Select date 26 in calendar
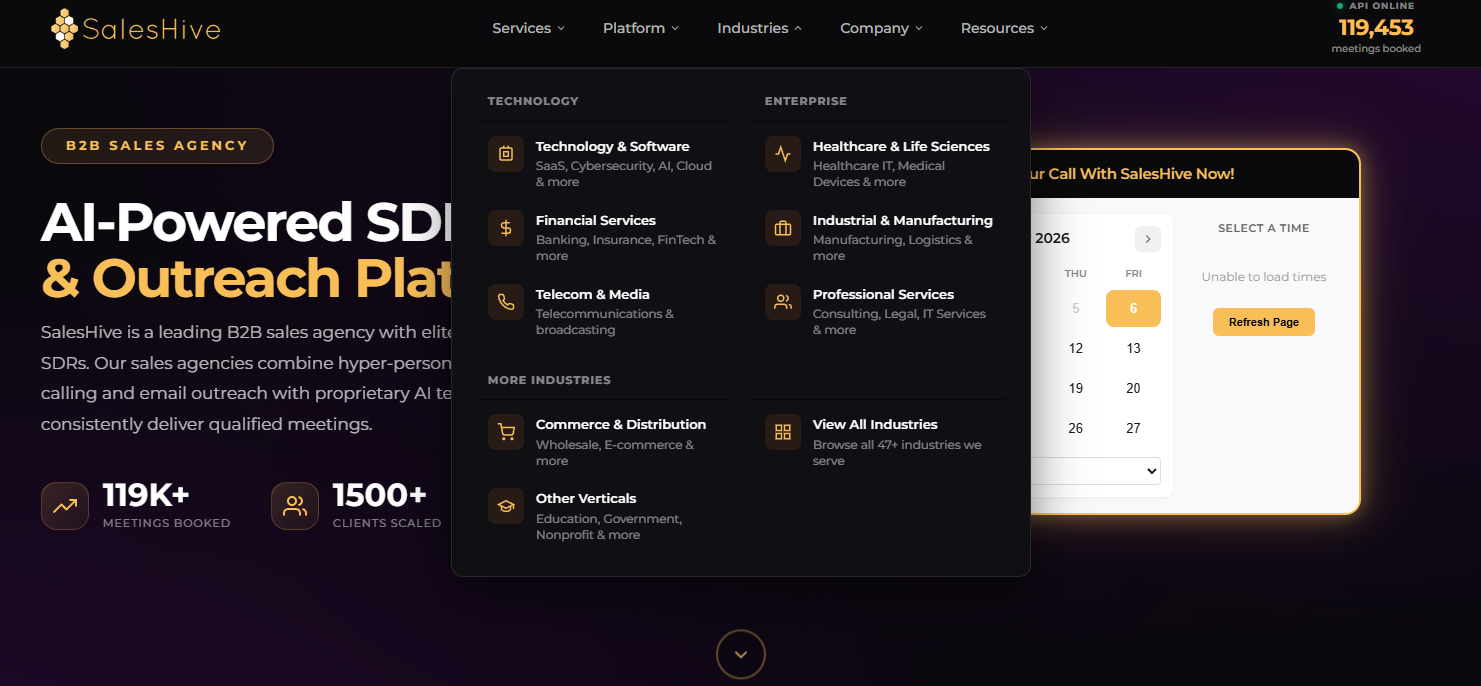Screen dimensions: 1481x686 pos(1076,428)
